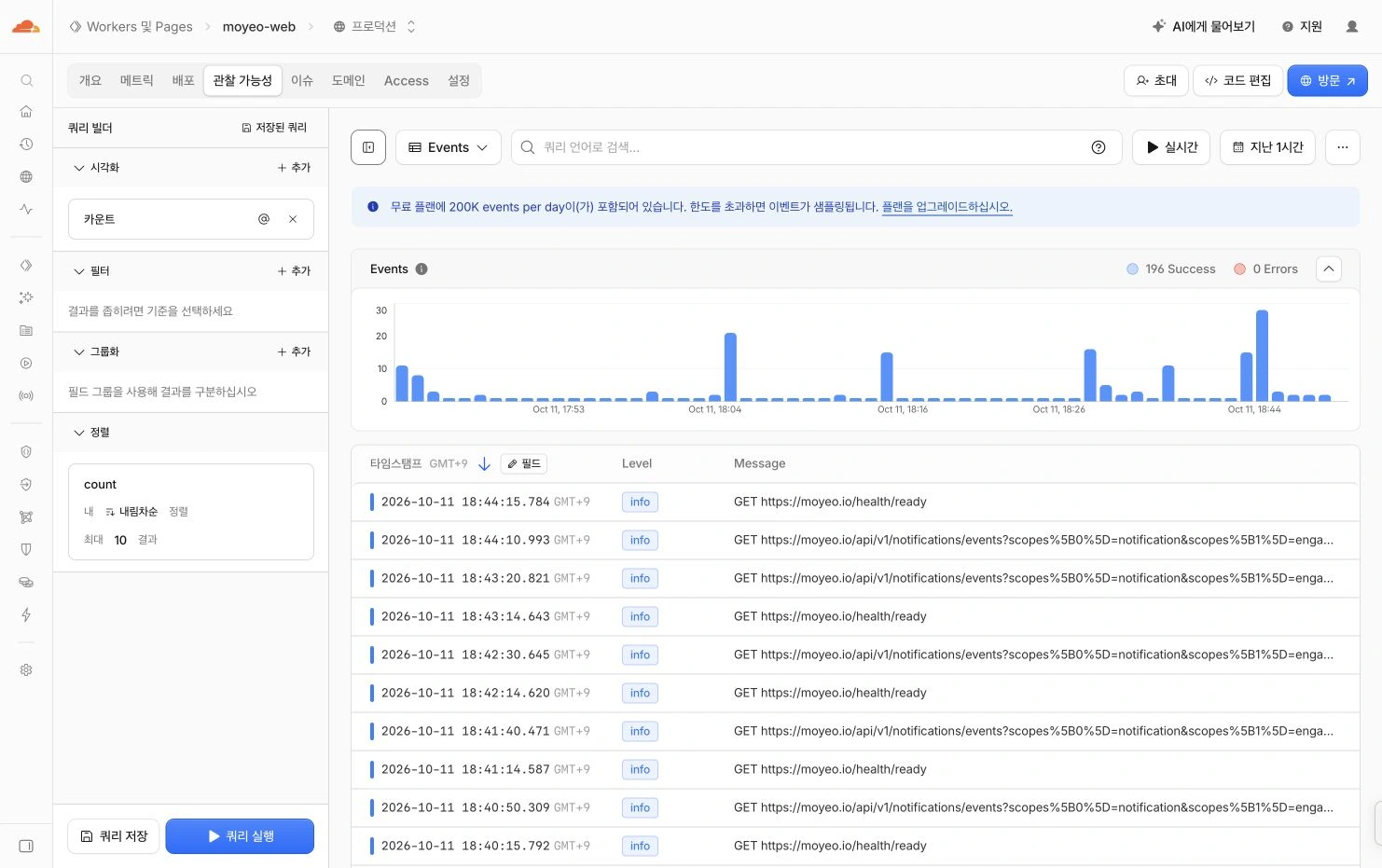Click the first shield icon in sidebar
Screen dimensions: 1382x868
[26, 452]
